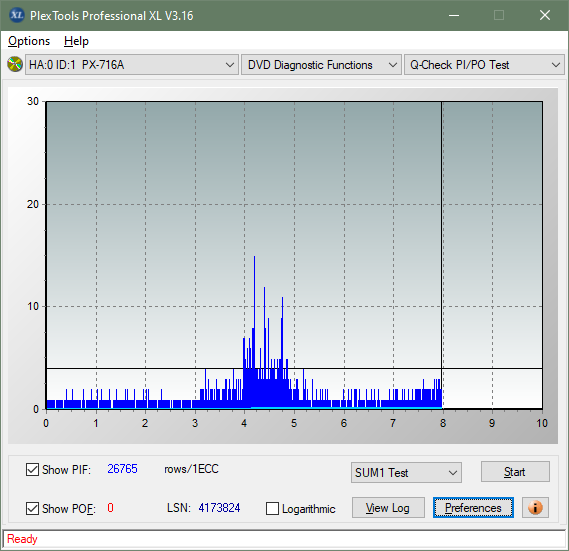Click the maximize window icon

coord(499,15)
